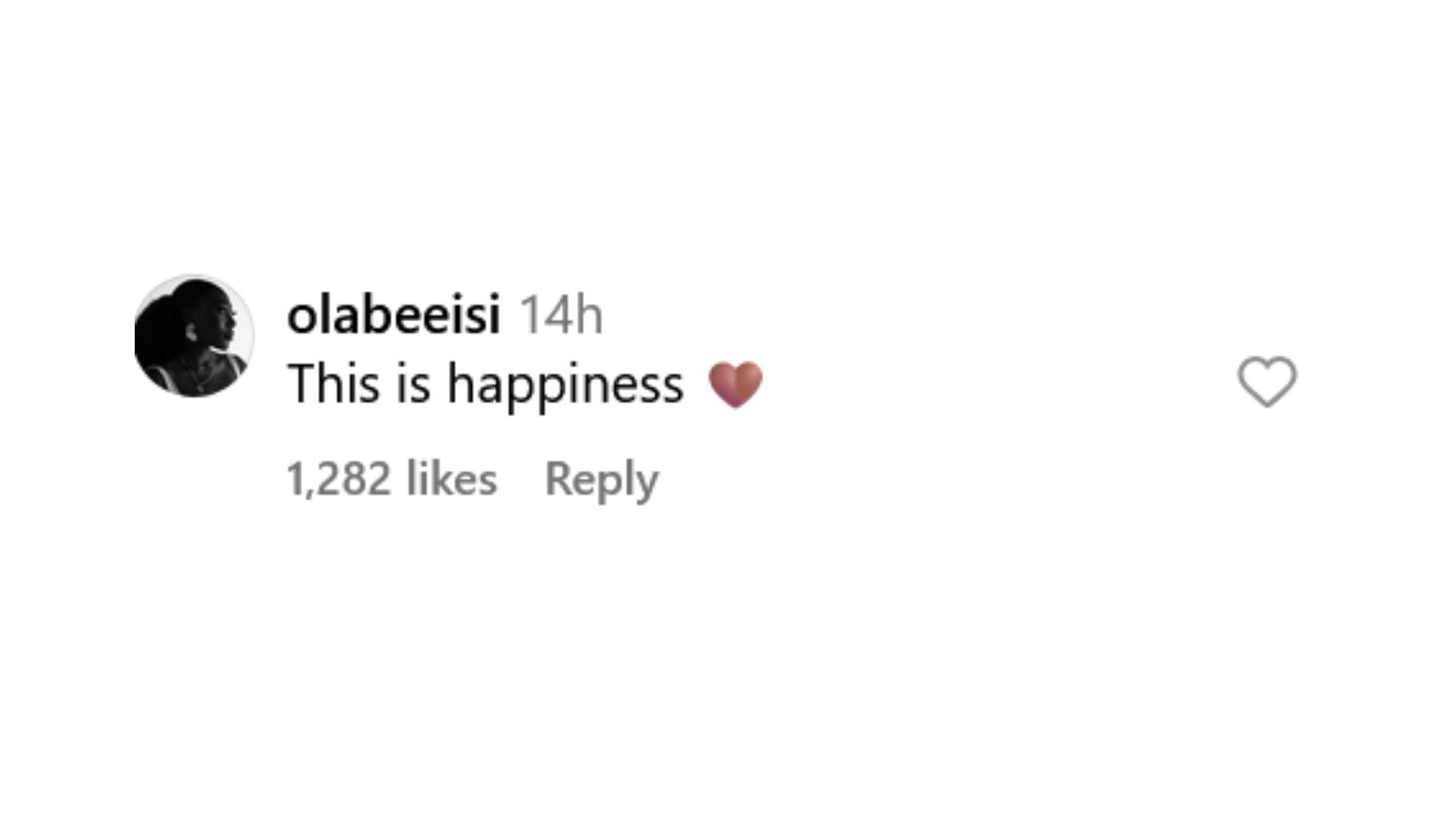Click the "1,282" like count number

(338, 479)
